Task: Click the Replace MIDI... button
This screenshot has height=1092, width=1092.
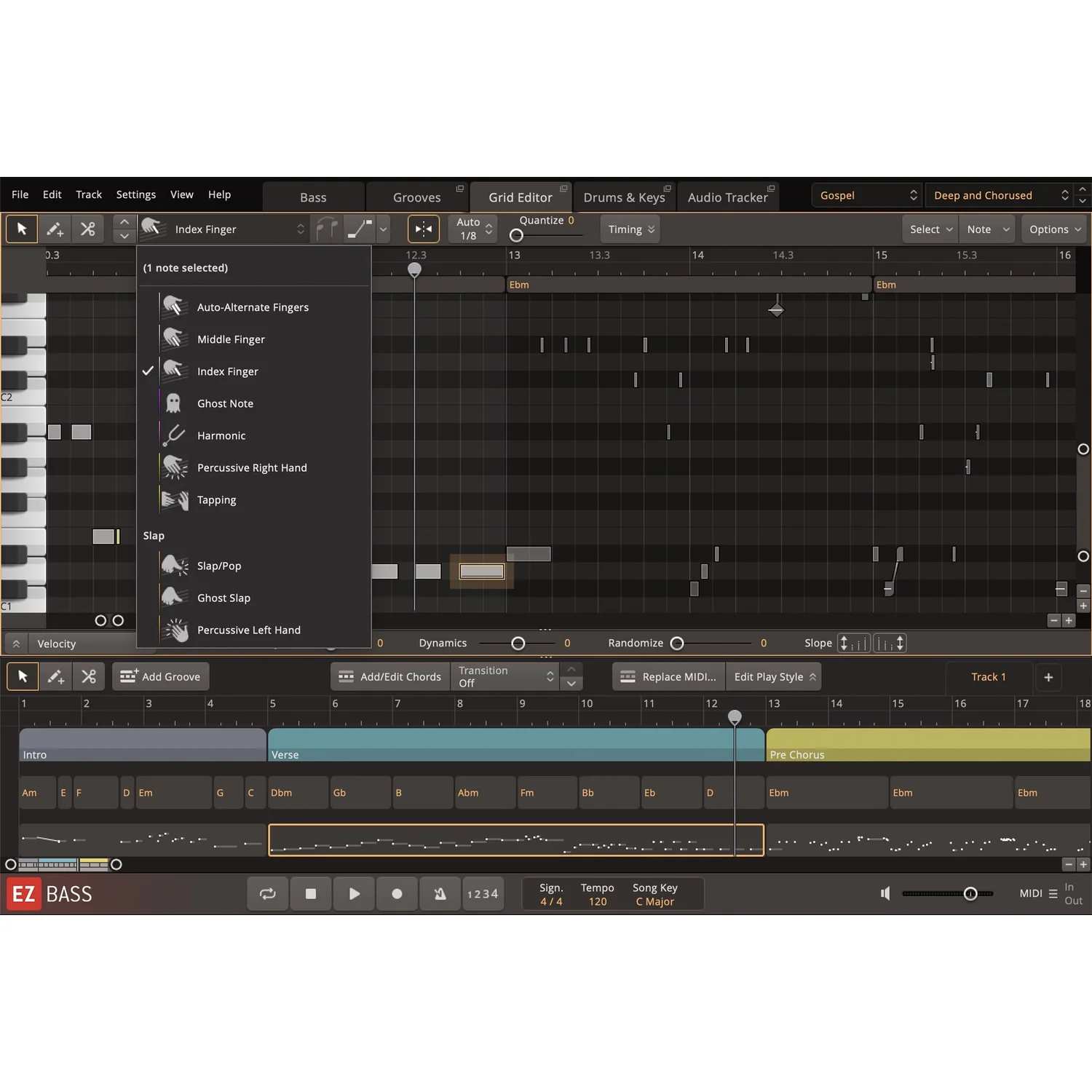Action: 669,676
